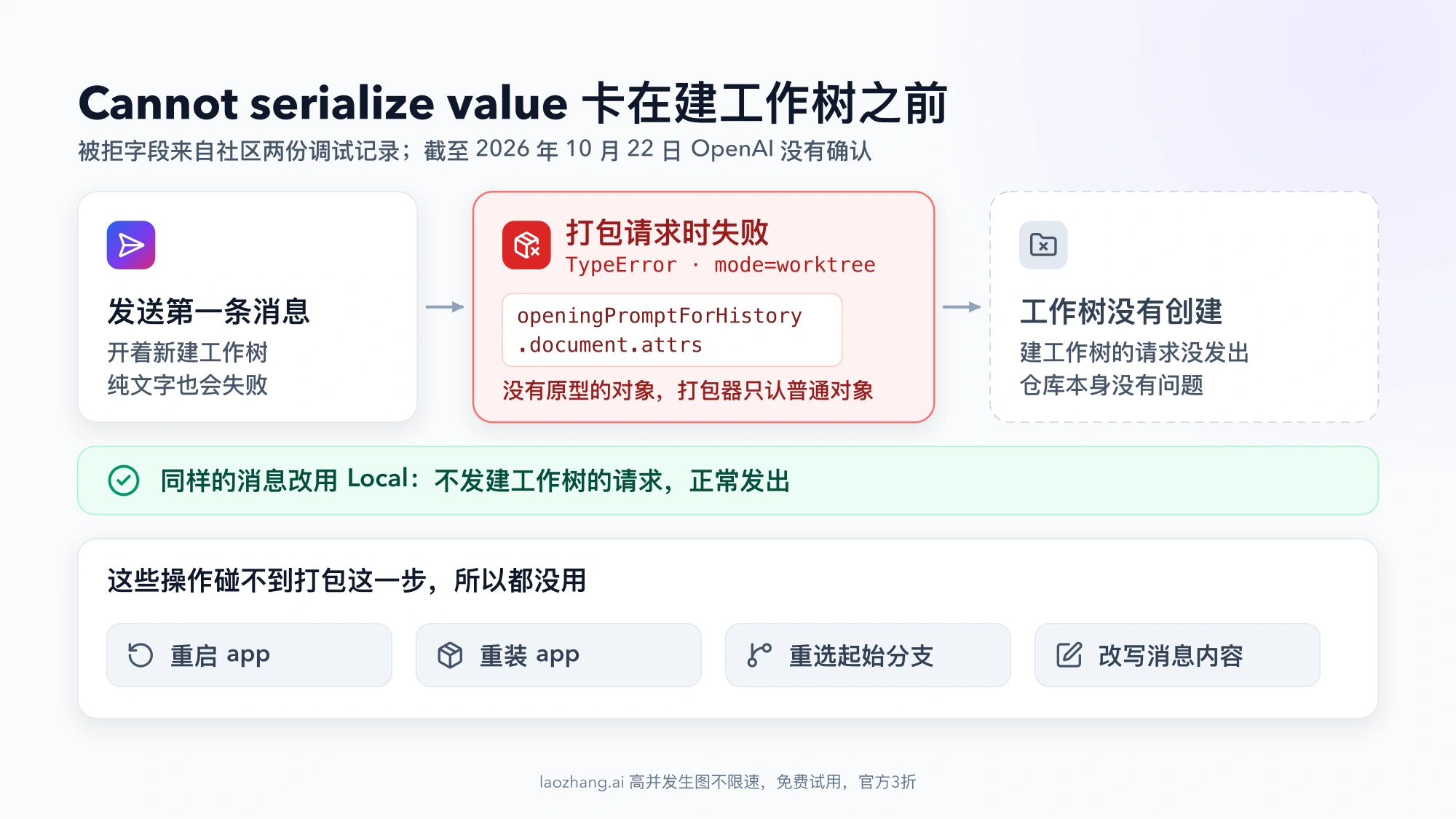
Task: Click the heading 这些操作碰不到打包这一步，所以都没用
Action: [x=347, y=580]
